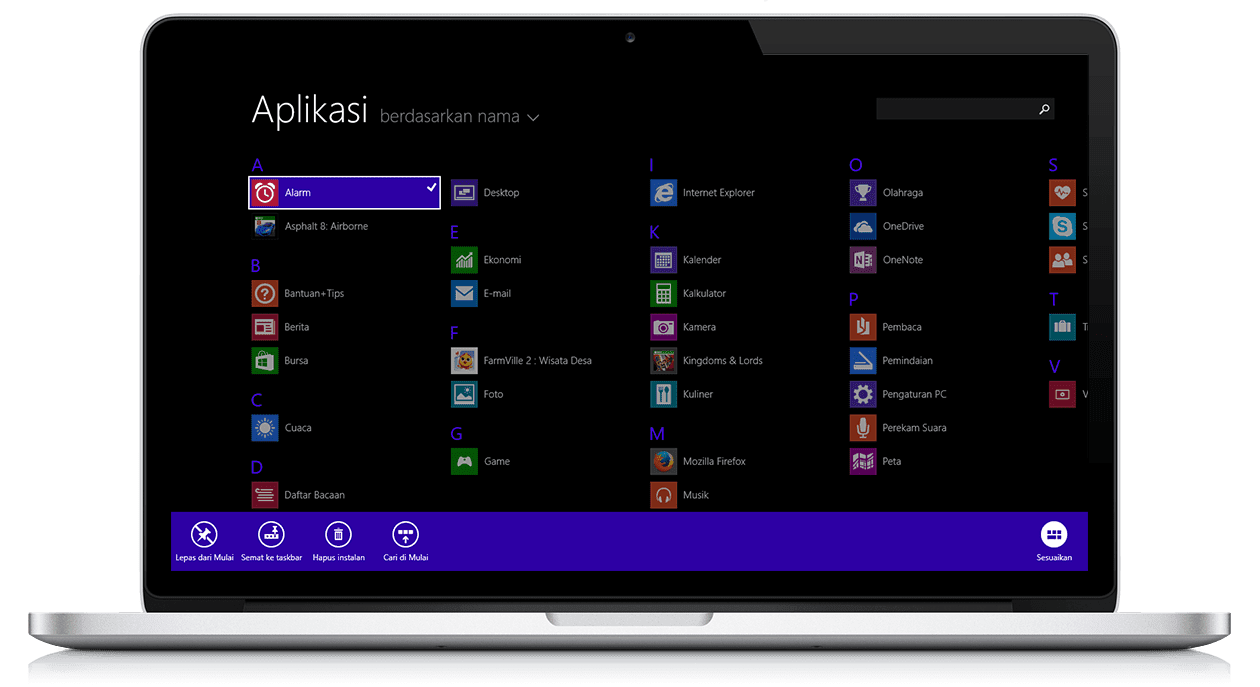Open the Cuaca weather app icon
1260x687 pixels.
pos(265,428)
